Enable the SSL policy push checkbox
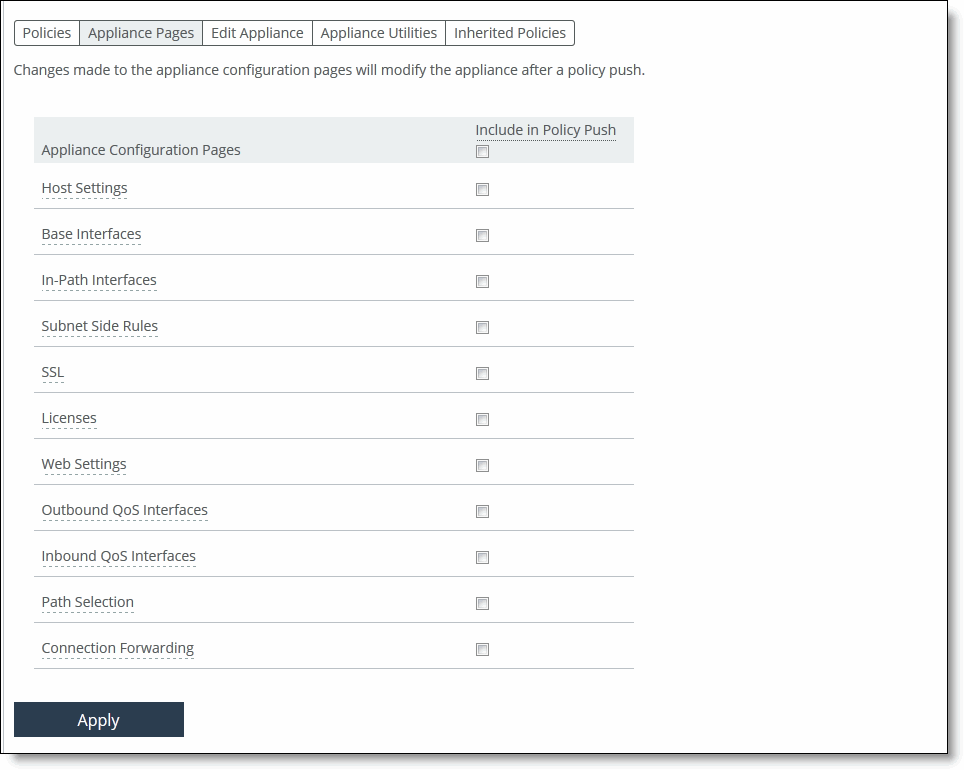Viewport: 964px width, 770px height. (x=482, y=373)
